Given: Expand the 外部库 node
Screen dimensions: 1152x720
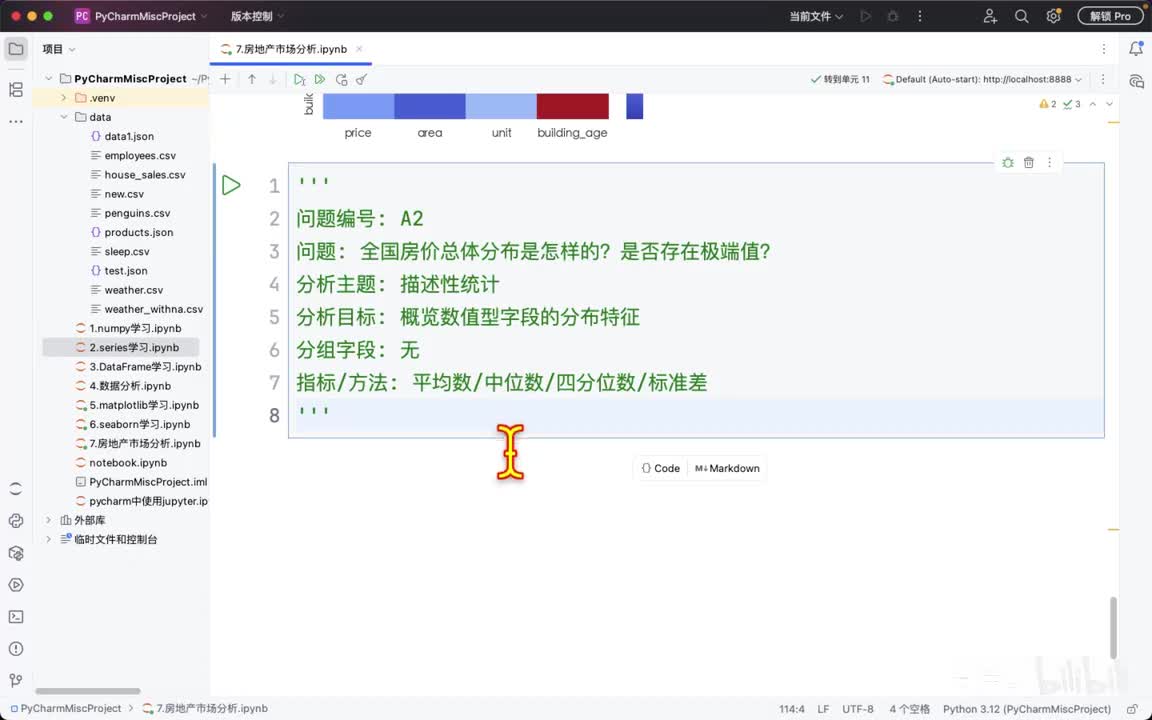Looking at the screenshot, I should pos(48,520).
